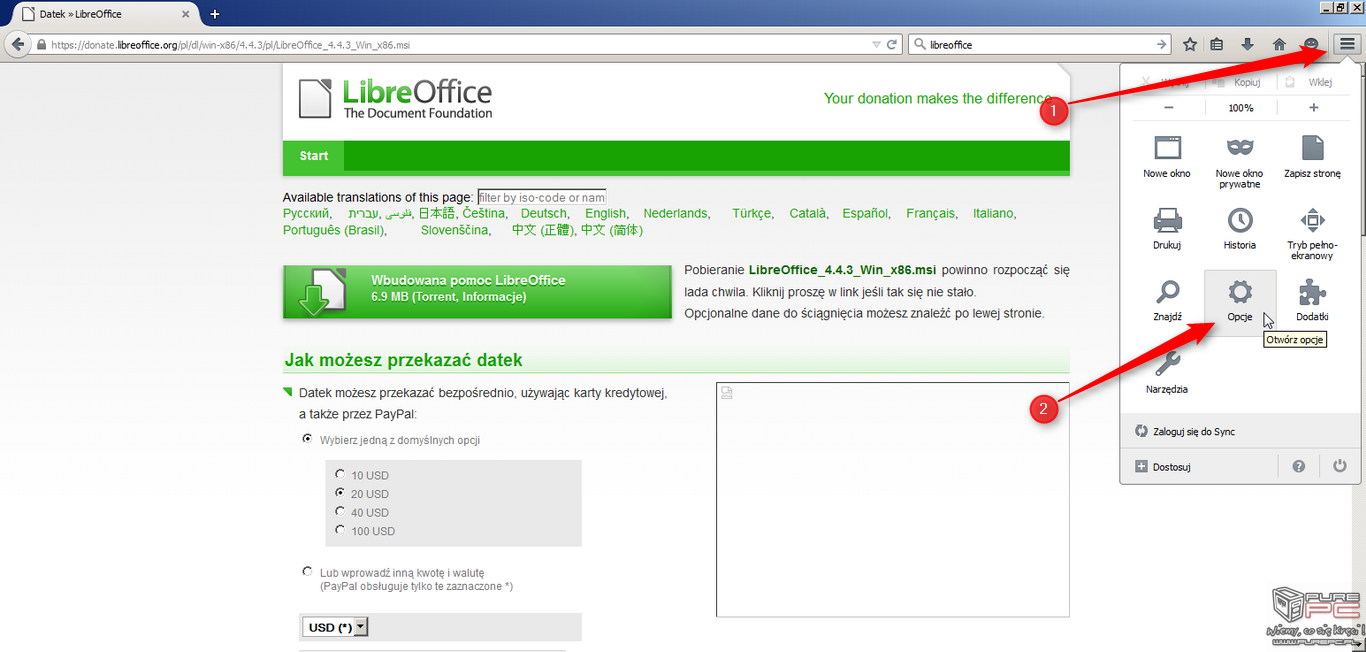Click the Start navigation tab
This screenshot has height=652, width=1366.
[x=314, y=156]
